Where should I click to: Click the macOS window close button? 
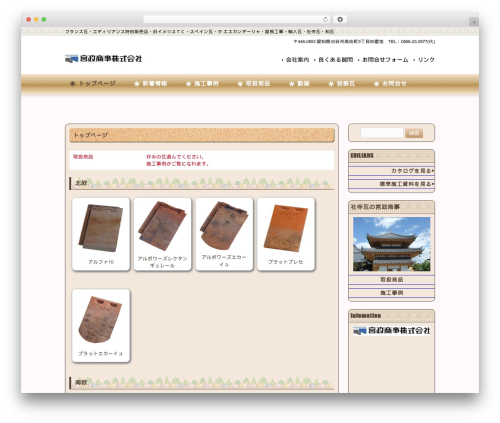point(29,19)
